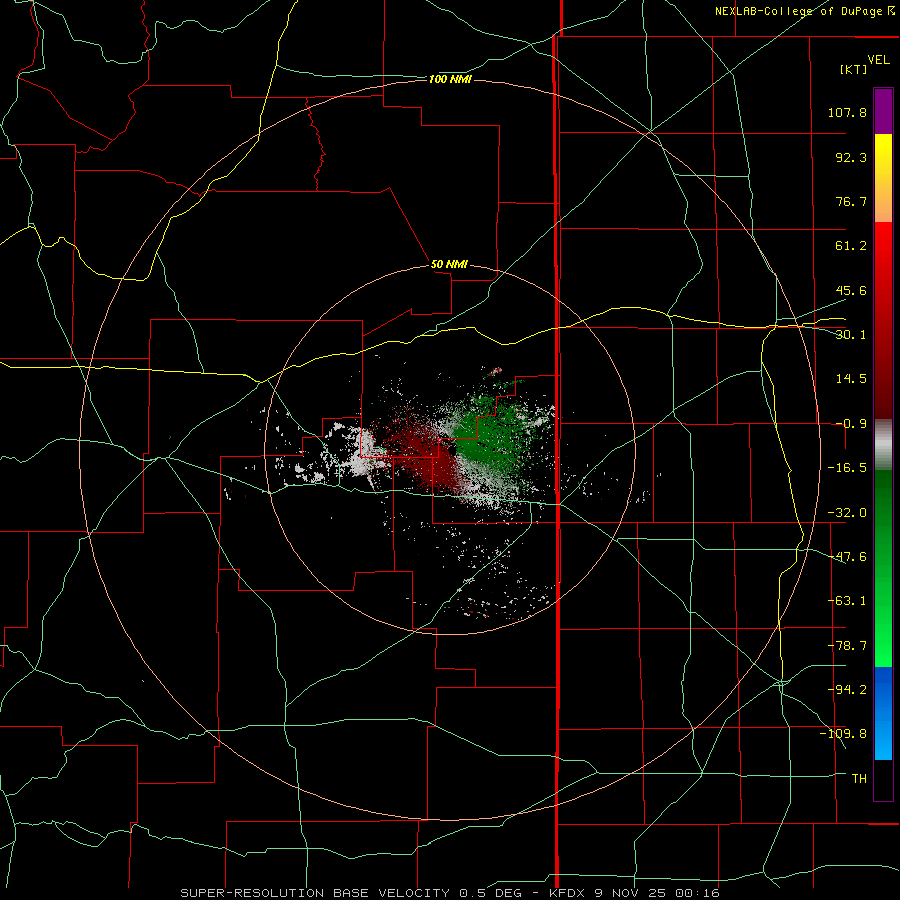
Task: Pick the yellow-orange segment of velocity color bar
Action: point(883,178)
